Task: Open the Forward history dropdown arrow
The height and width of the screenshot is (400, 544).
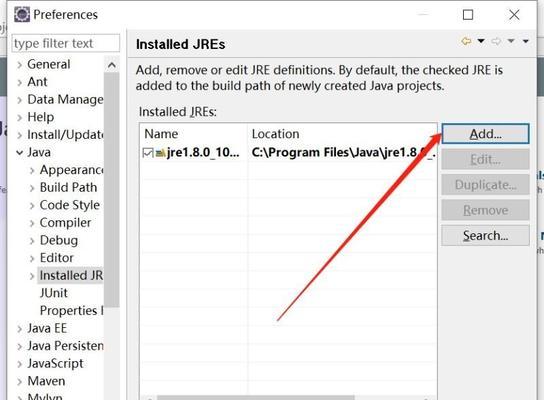Action: coord(511,41)
